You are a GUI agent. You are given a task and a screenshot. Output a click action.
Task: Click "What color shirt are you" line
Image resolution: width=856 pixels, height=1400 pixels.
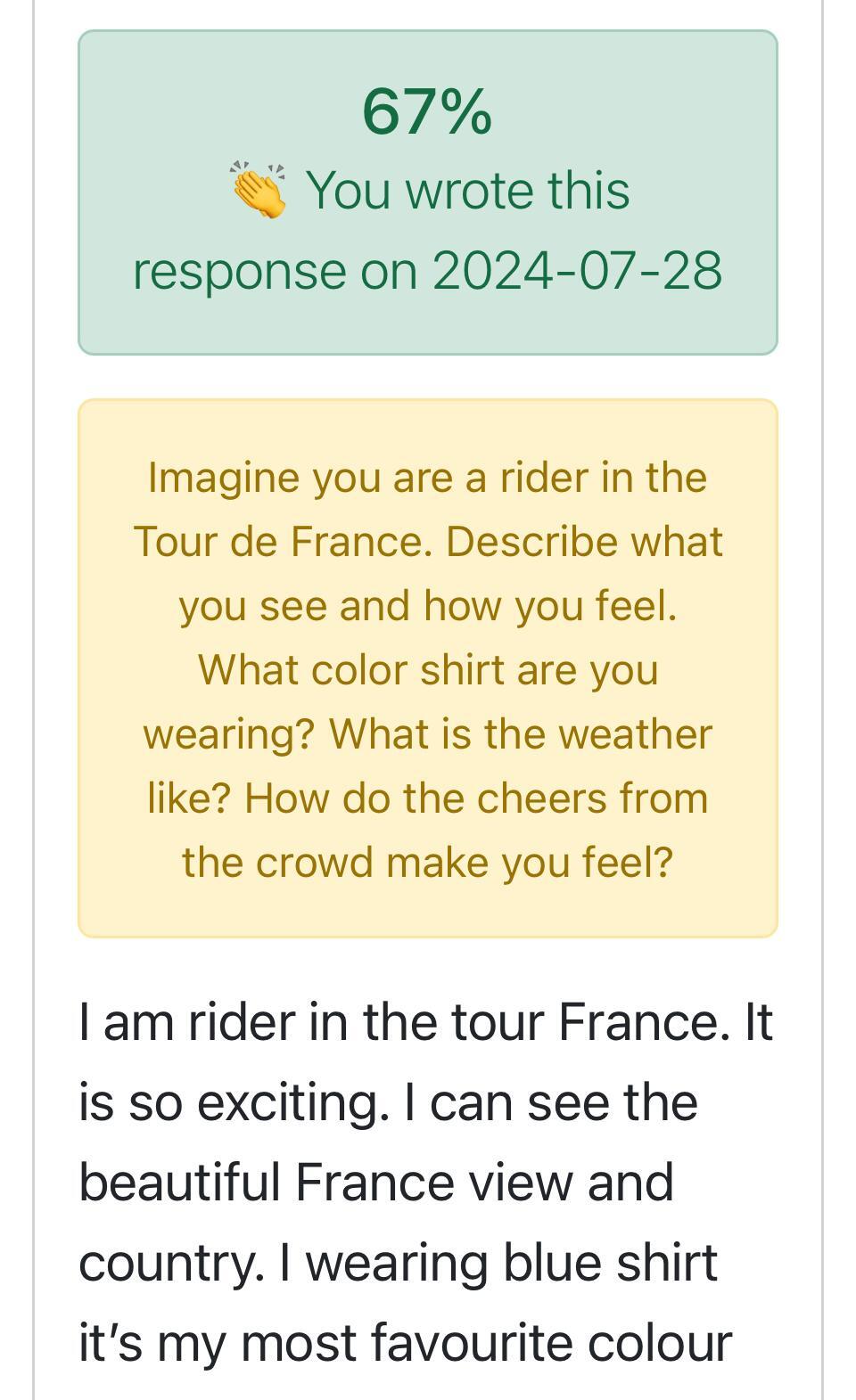tap(427, 669)
